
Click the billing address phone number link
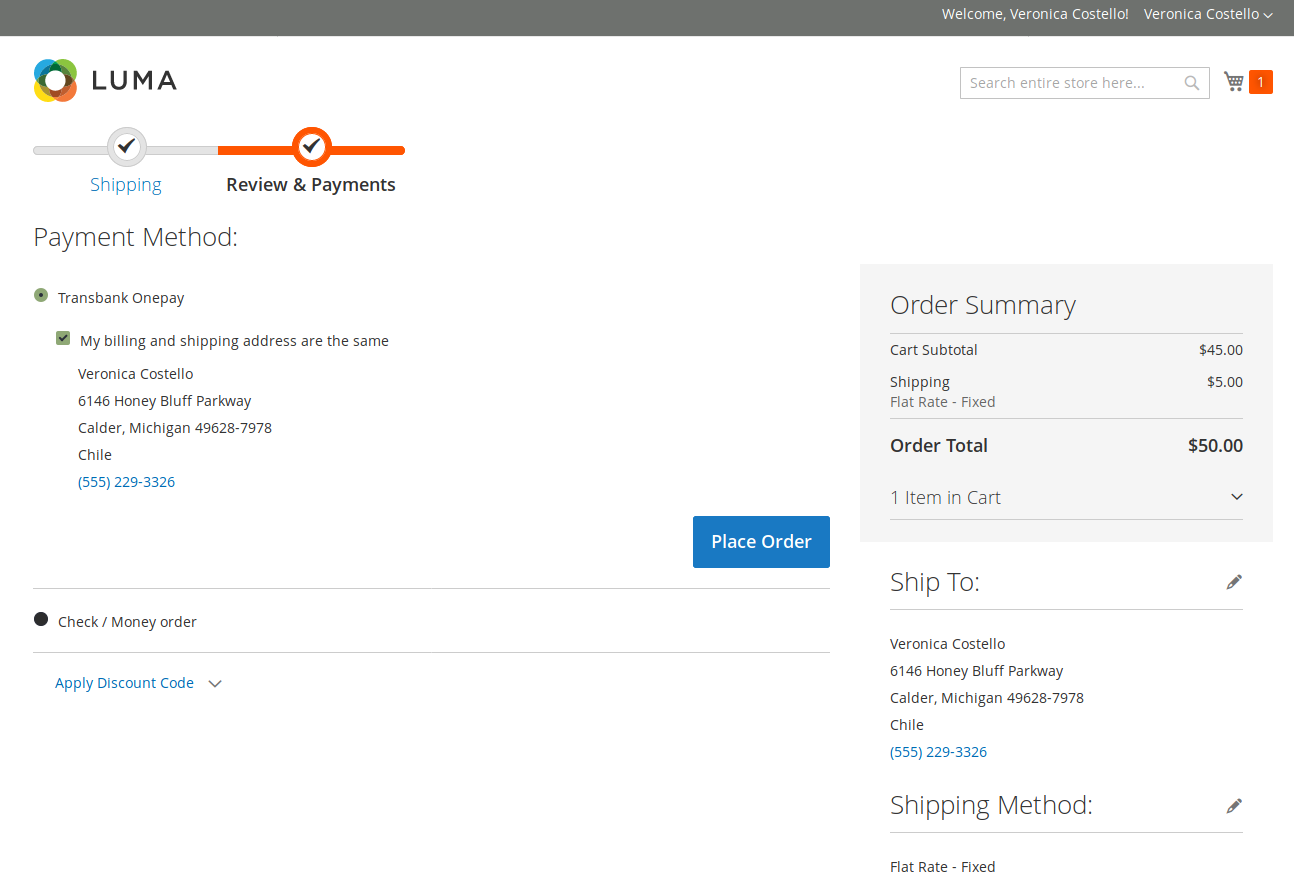tap(127, 482)
